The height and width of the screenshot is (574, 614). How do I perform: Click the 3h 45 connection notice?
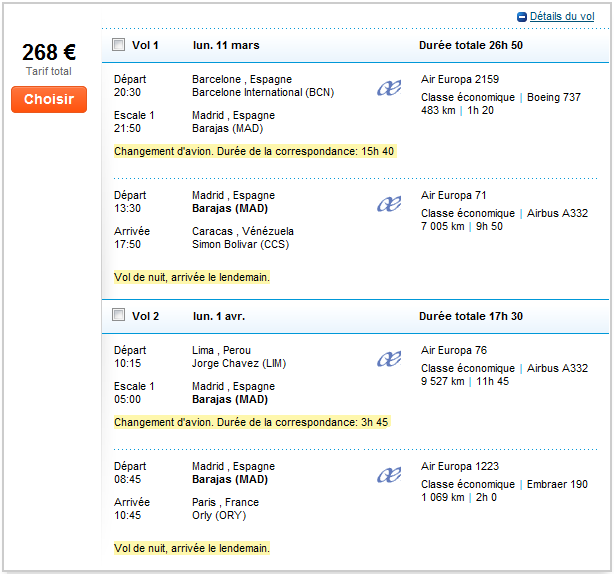[251, 422]
